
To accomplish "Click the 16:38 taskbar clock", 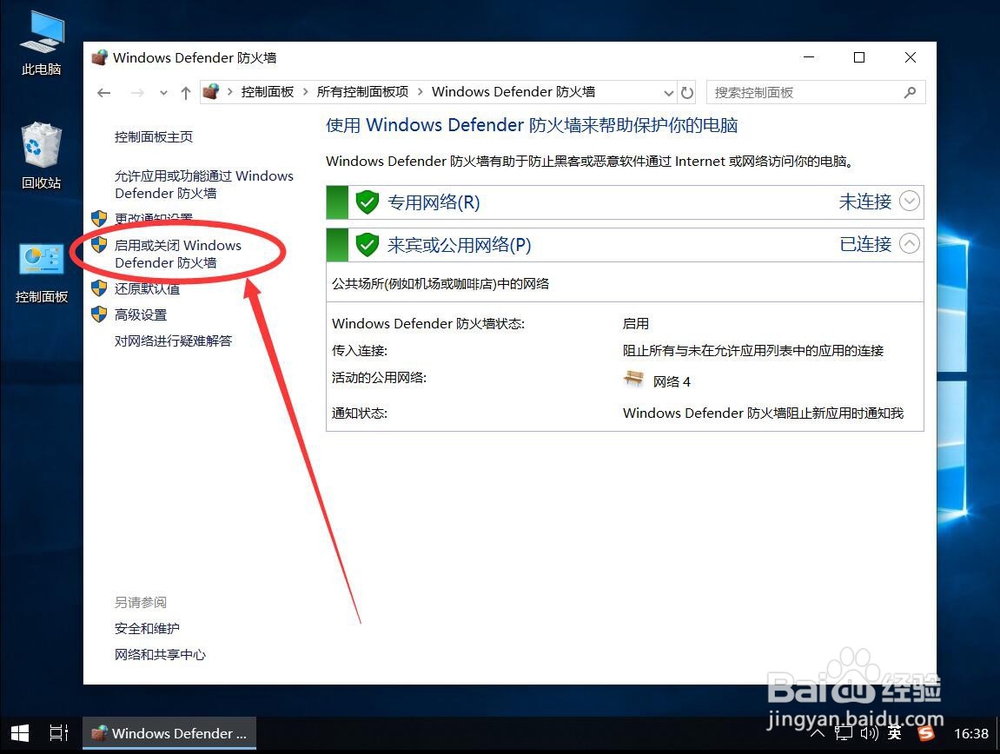I will (x=971, y=734).
